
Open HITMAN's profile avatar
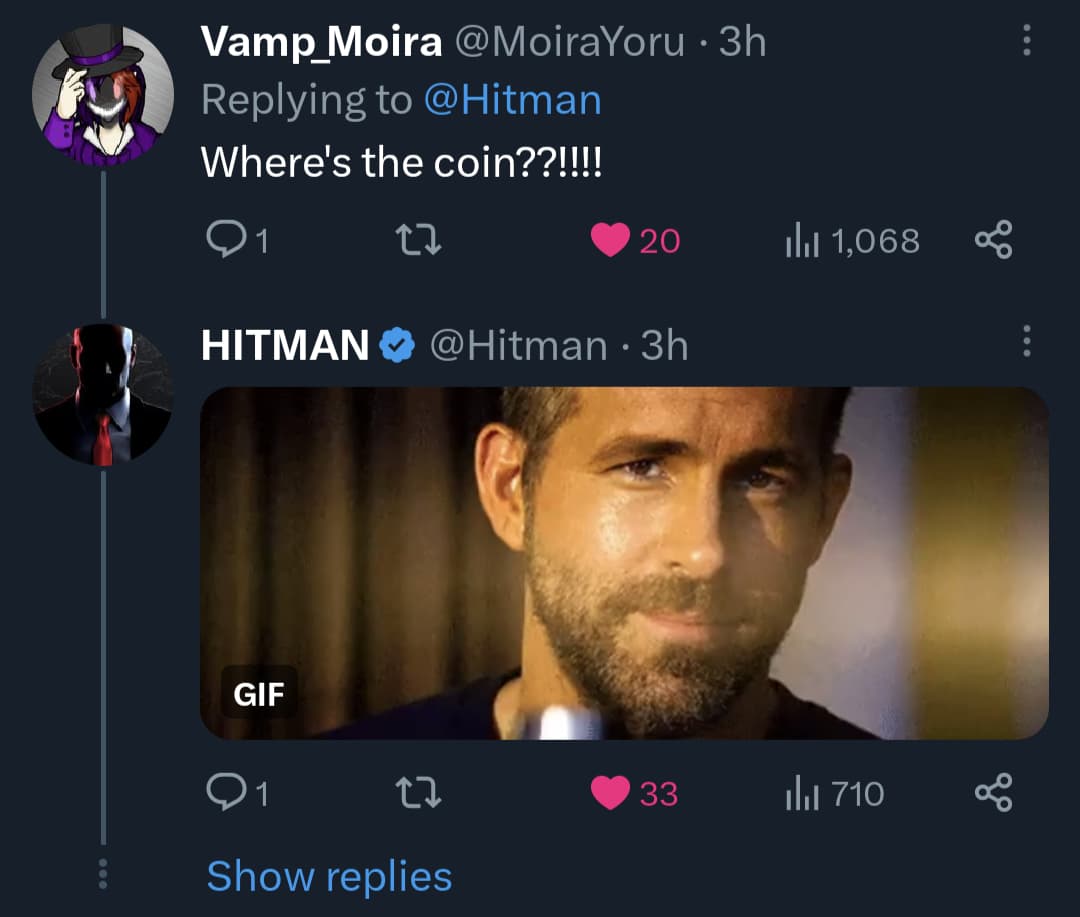[103, 394]
